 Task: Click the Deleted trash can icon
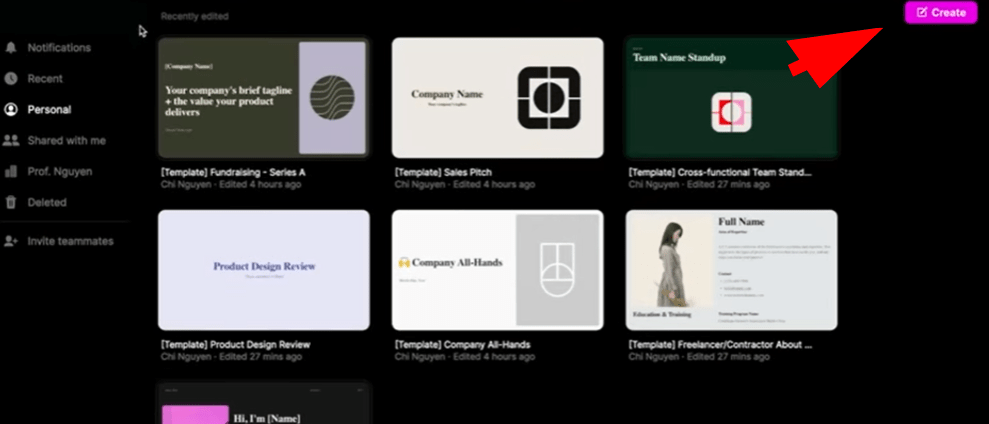coord(11,203)
